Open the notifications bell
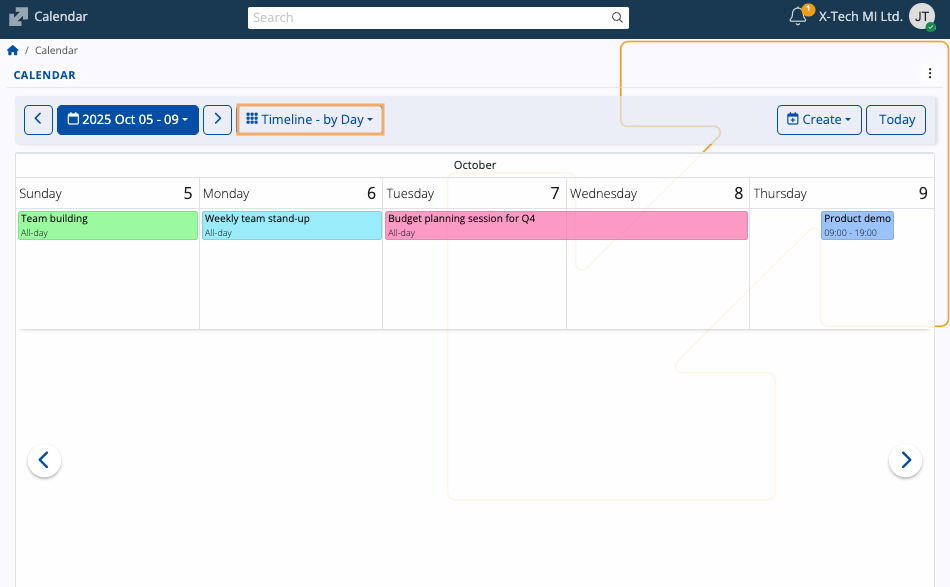 tap(798, 16)
